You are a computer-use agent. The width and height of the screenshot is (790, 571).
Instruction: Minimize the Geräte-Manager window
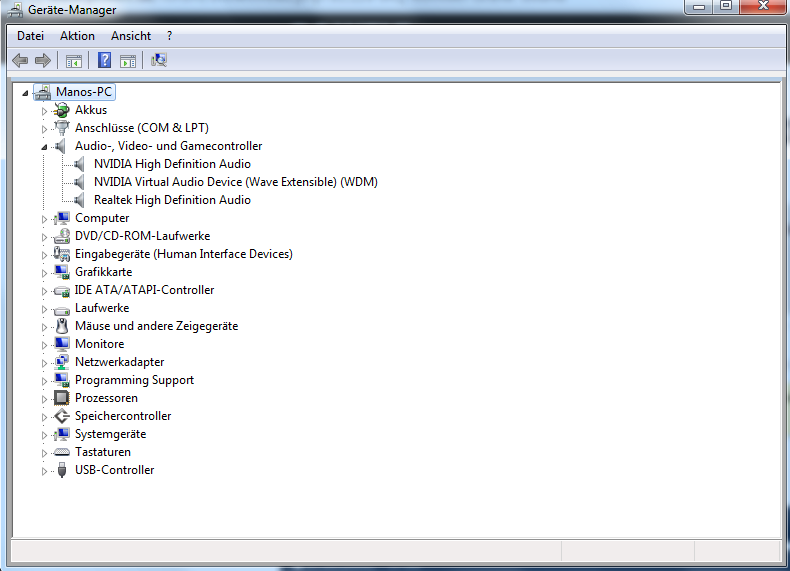click(698, 7)
